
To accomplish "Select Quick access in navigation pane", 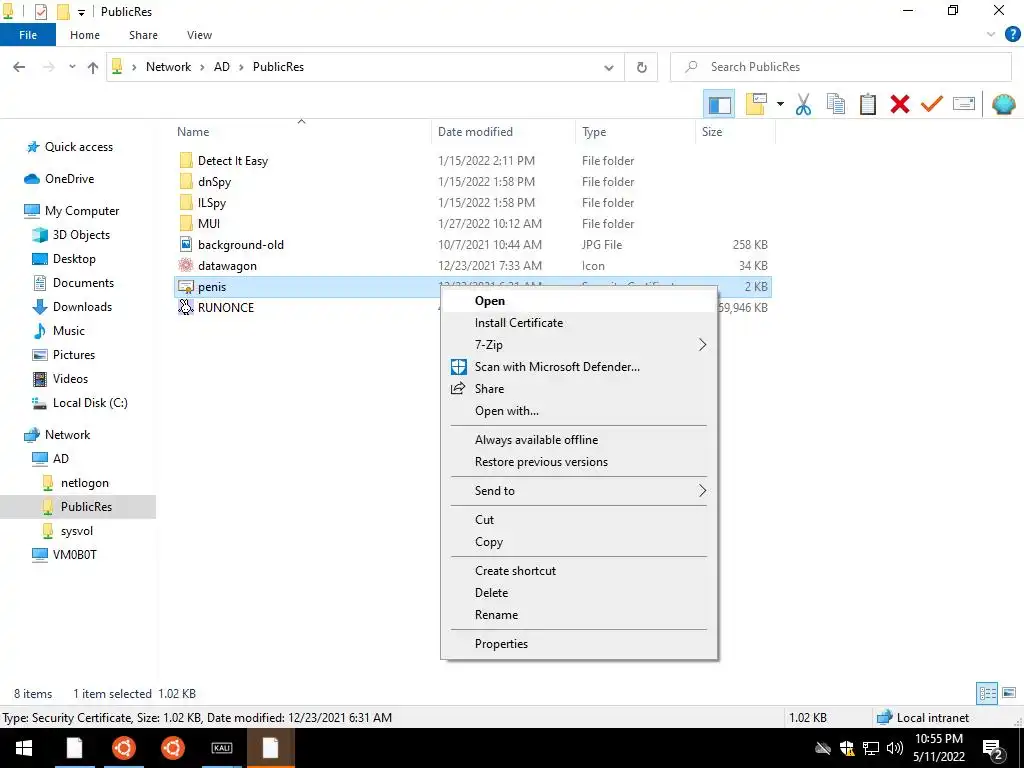I will (x=78, y=147).
